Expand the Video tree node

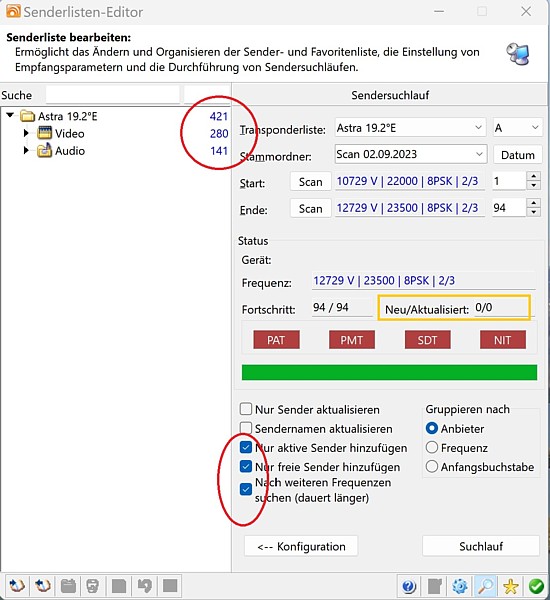click(26, 133)
